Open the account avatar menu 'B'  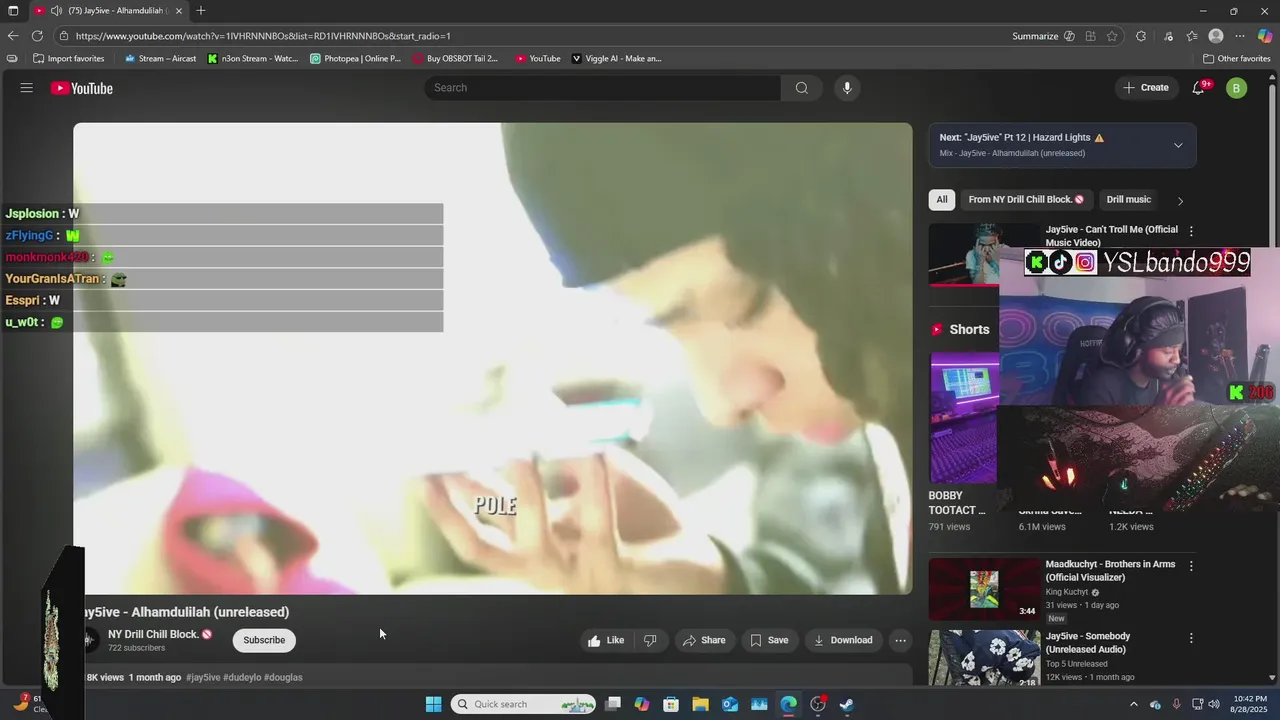pyautogui.click(x=1236, y=88)
